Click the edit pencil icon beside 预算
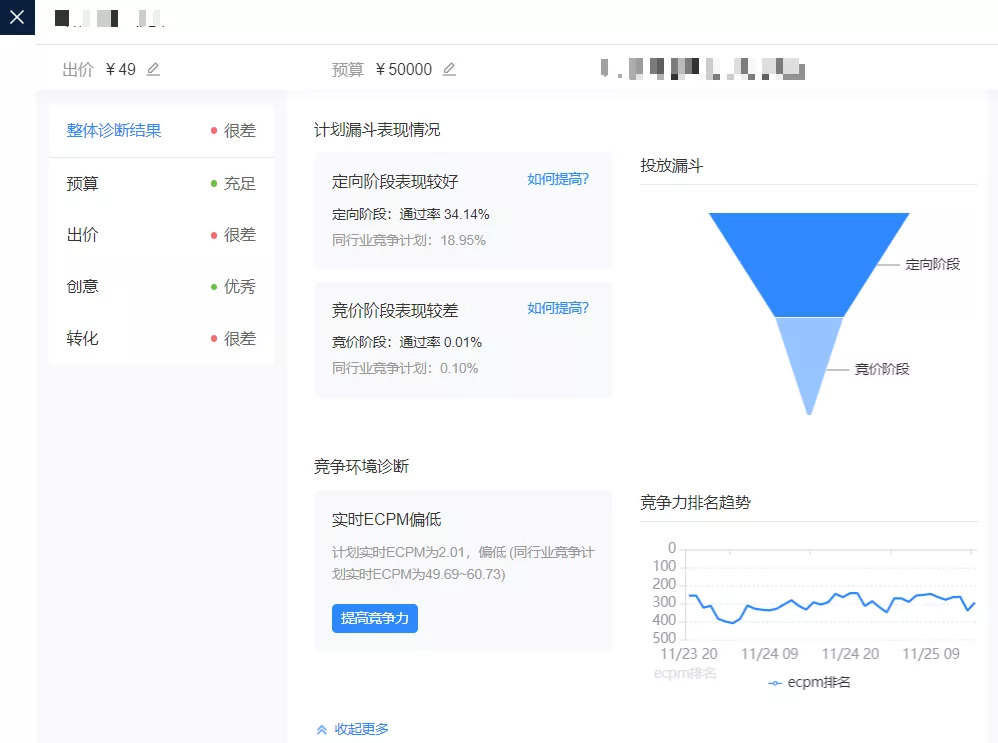The height and width of the screenshot is (743, 998). pyautogui.click(x=449, y=69)
